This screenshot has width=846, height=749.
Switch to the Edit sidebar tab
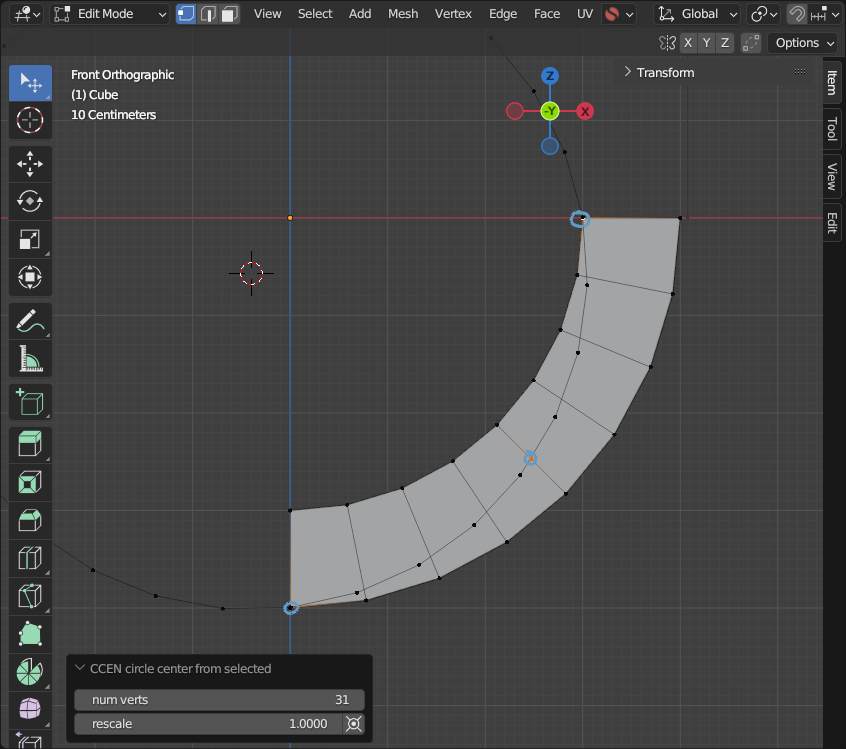(832, 222)
